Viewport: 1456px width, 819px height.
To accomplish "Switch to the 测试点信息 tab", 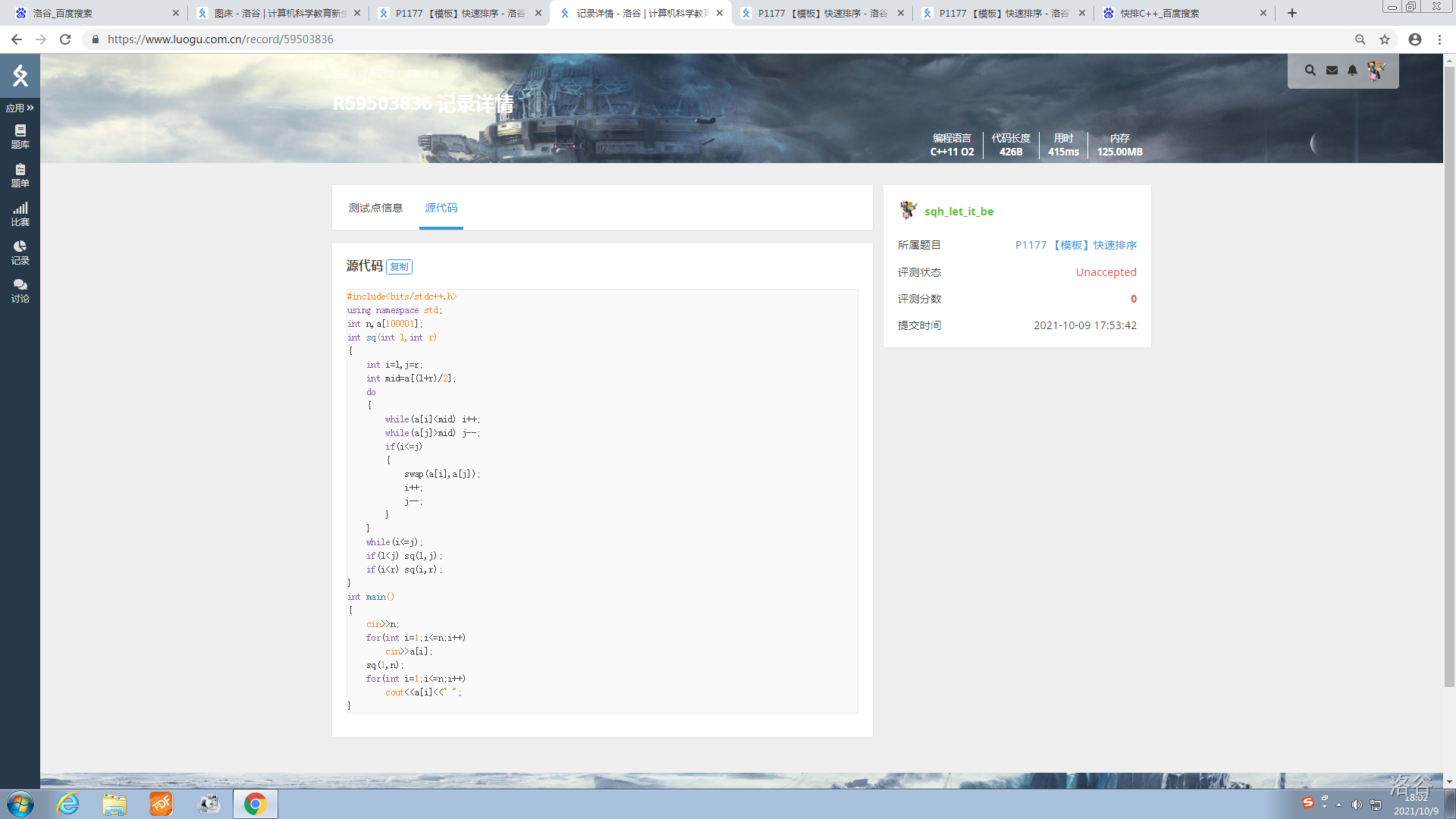I will pos(375,208).
